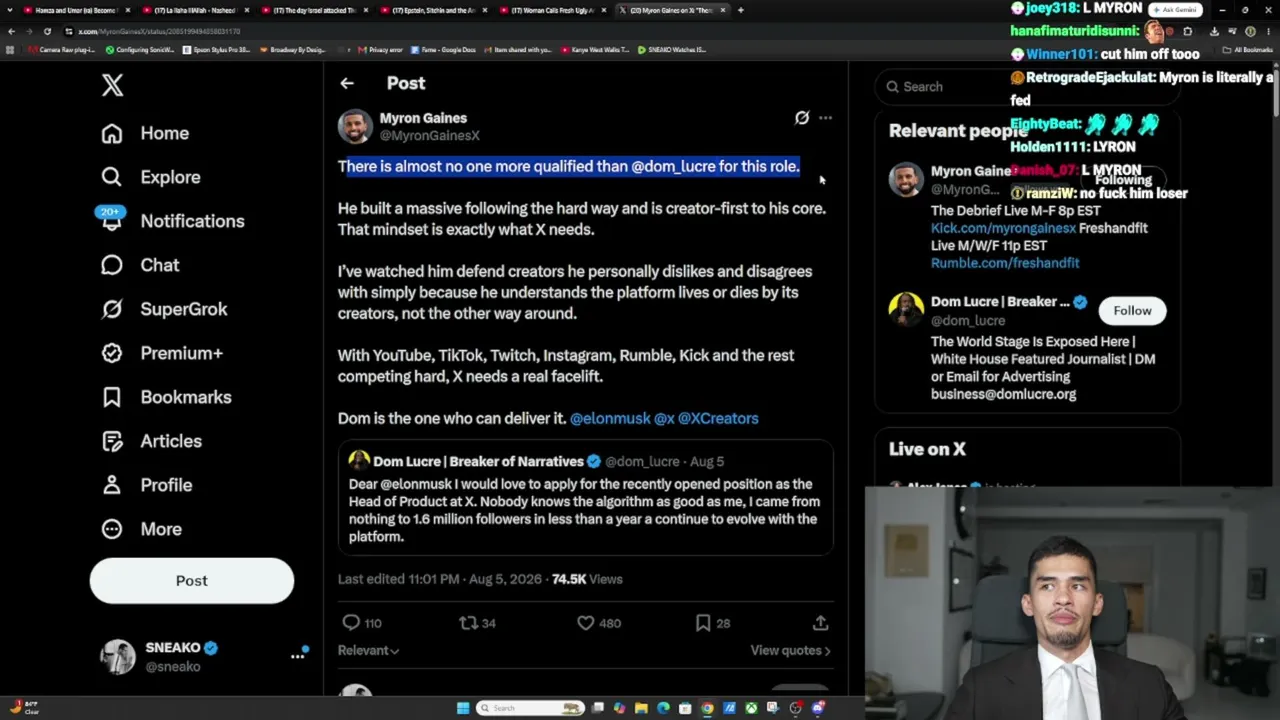Open Dom Lucre's avatar in Relevant people
1280x720 pixels.
(x=906, y=308)
